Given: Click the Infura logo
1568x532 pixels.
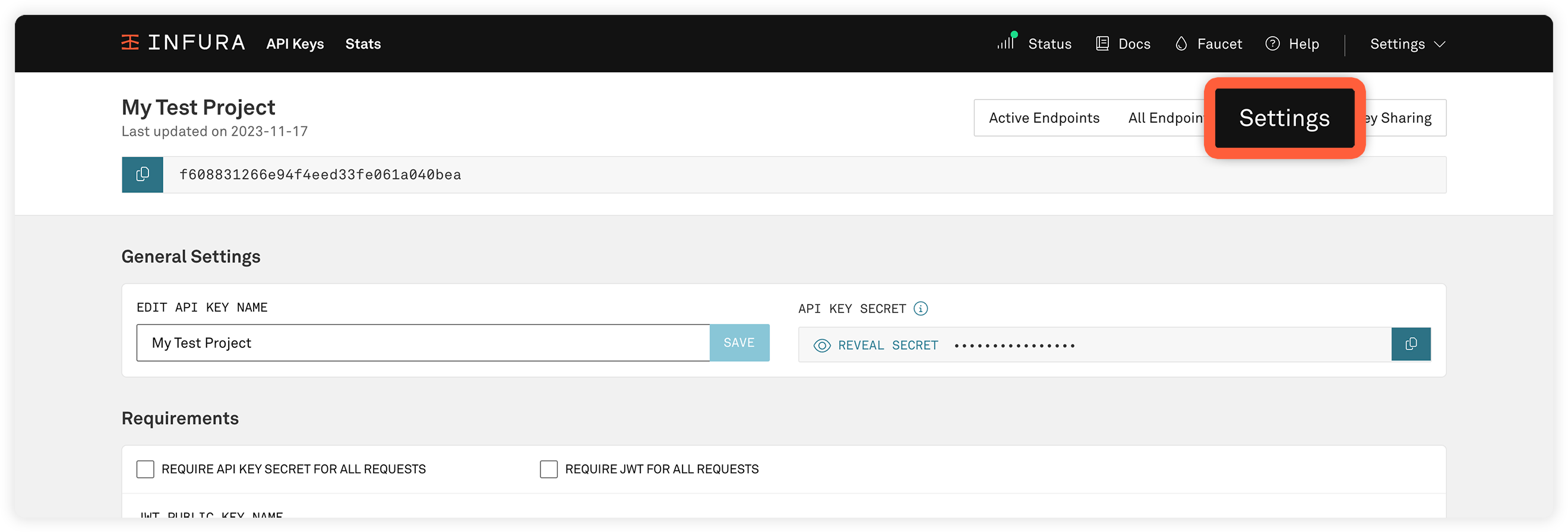Looking at the screenshot, I should point(183,43).
